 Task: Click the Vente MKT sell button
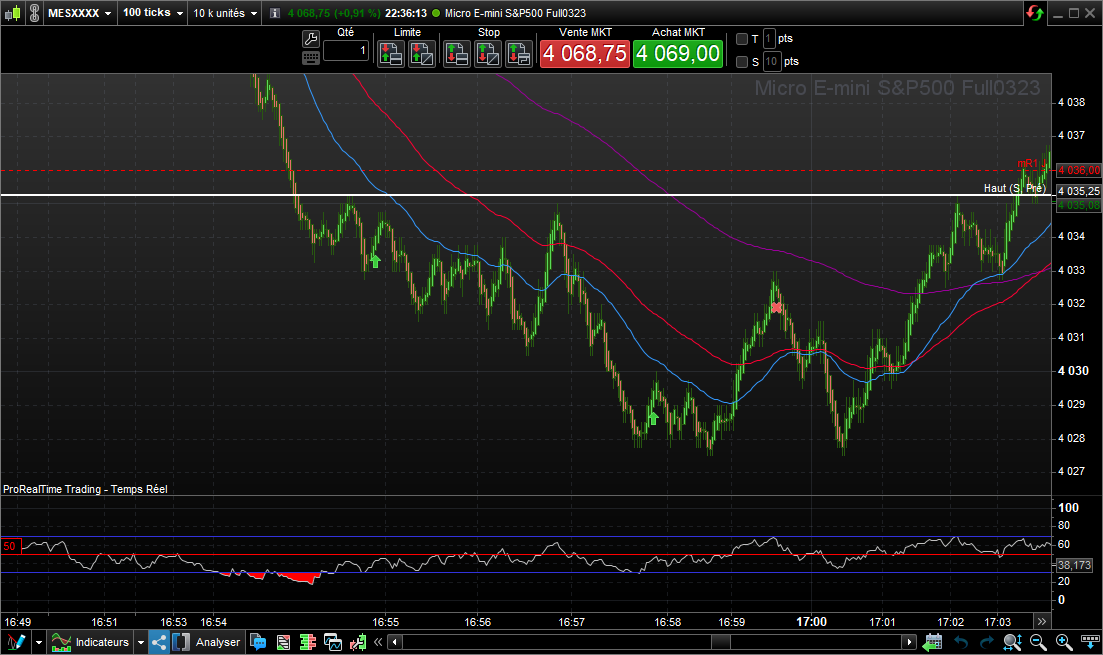coord(584,53)
